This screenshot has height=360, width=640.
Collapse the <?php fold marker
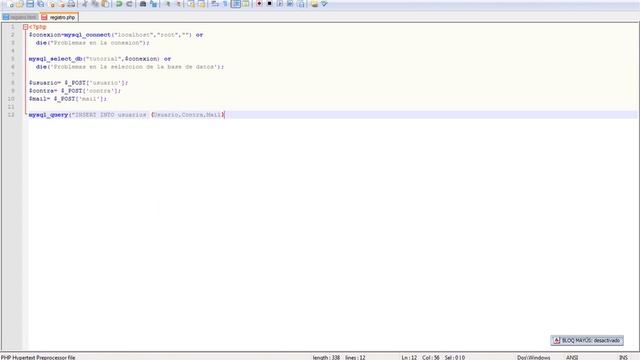(25, 27)
